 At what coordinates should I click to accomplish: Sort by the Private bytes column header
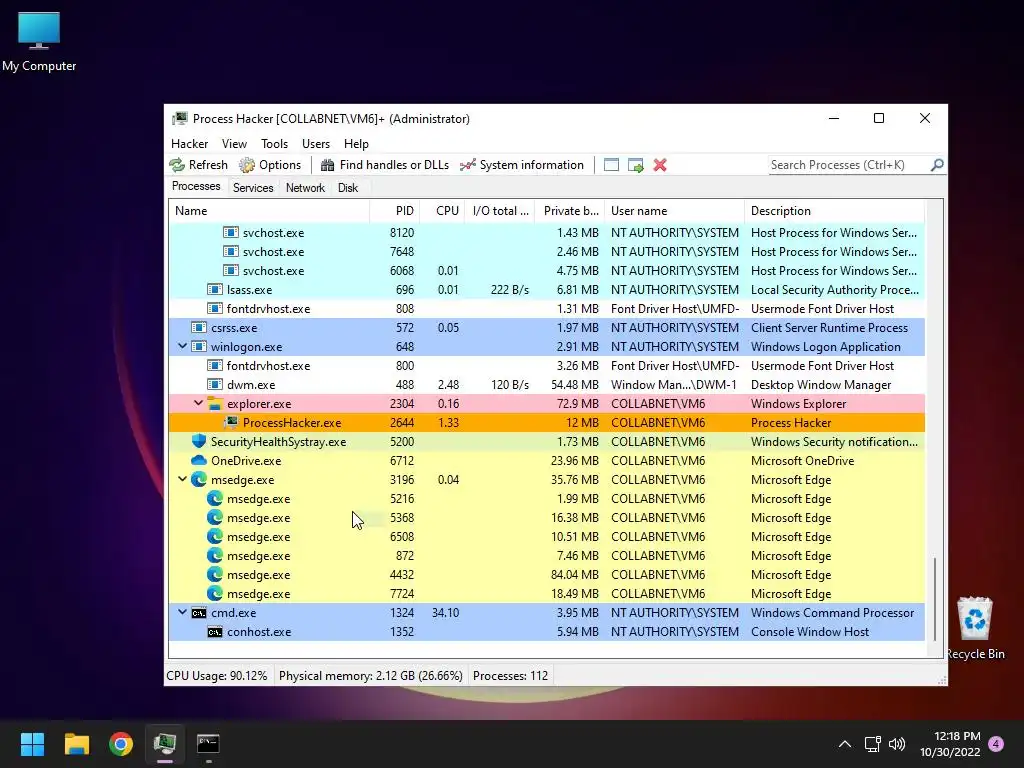569,211
